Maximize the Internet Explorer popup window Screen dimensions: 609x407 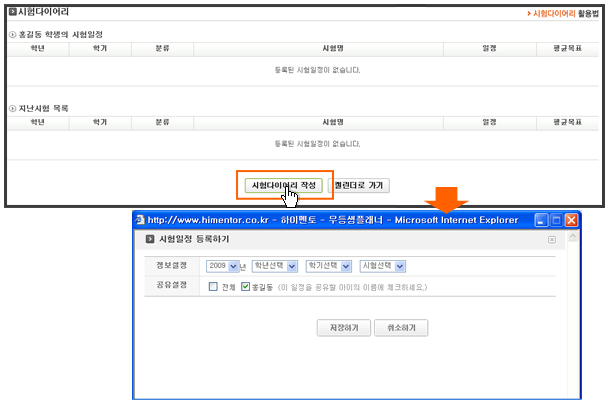[557, 219]
